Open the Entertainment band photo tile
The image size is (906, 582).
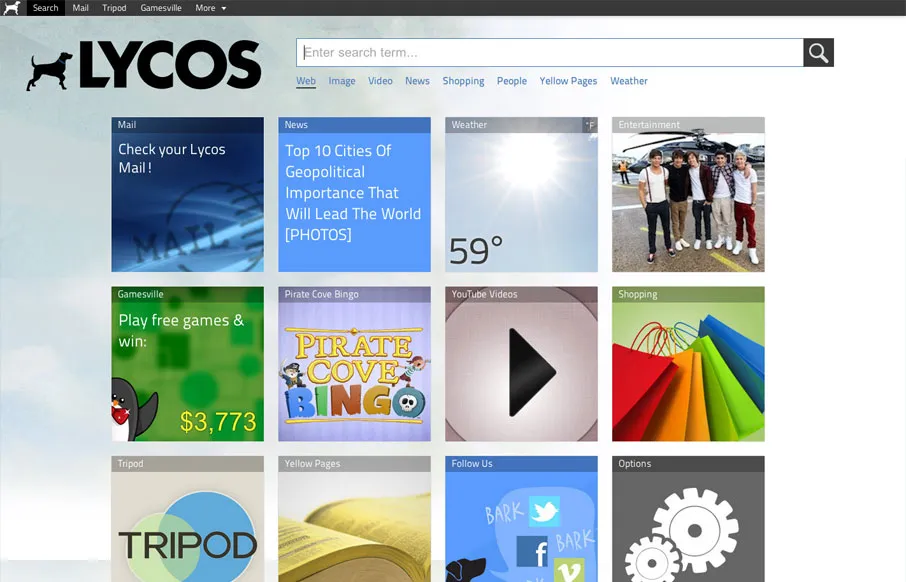(688, 194)
